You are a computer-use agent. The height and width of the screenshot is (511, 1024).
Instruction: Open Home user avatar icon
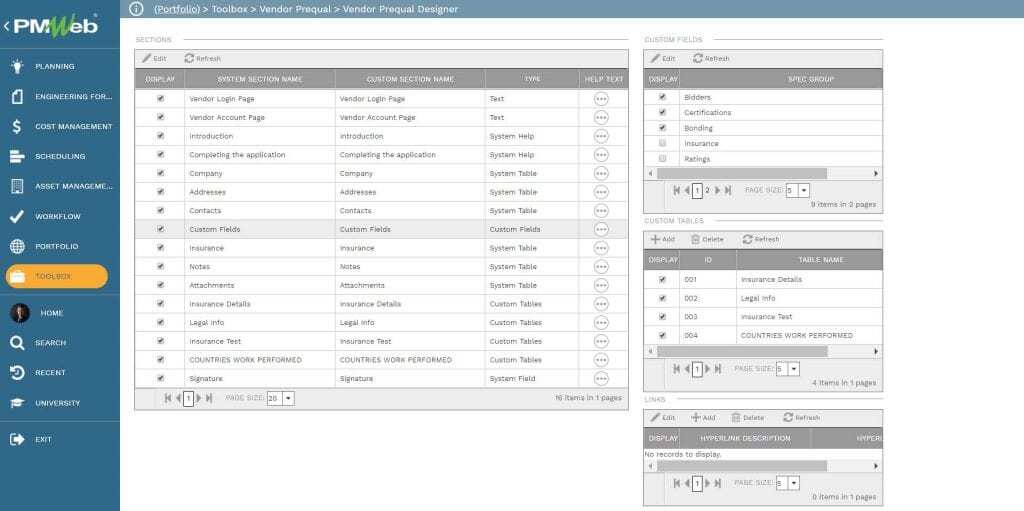[20, 313]
